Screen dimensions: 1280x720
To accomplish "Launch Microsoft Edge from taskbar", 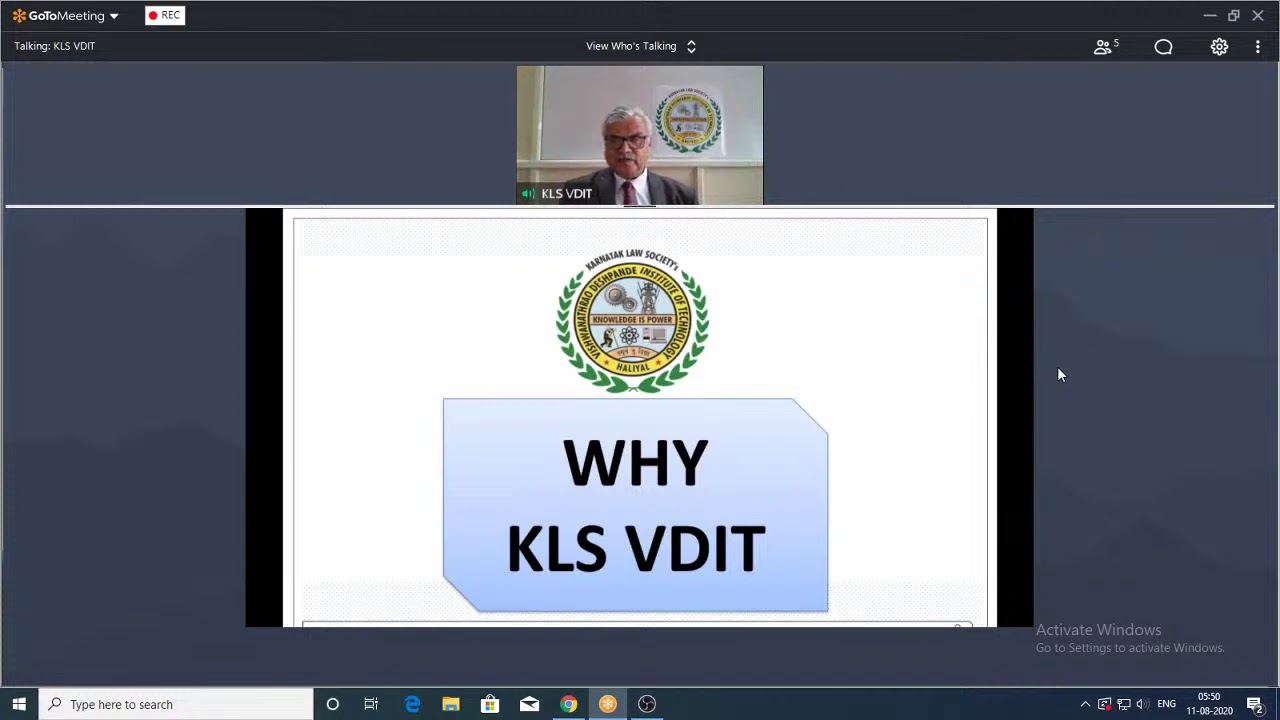I will tap(412, 704).
